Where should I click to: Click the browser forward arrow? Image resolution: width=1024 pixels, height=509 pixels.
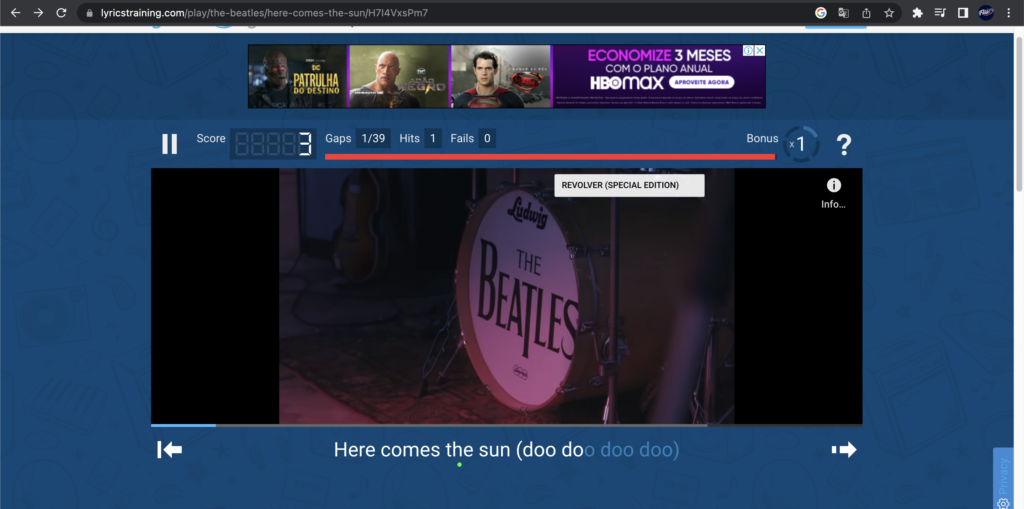coord(39,12)
